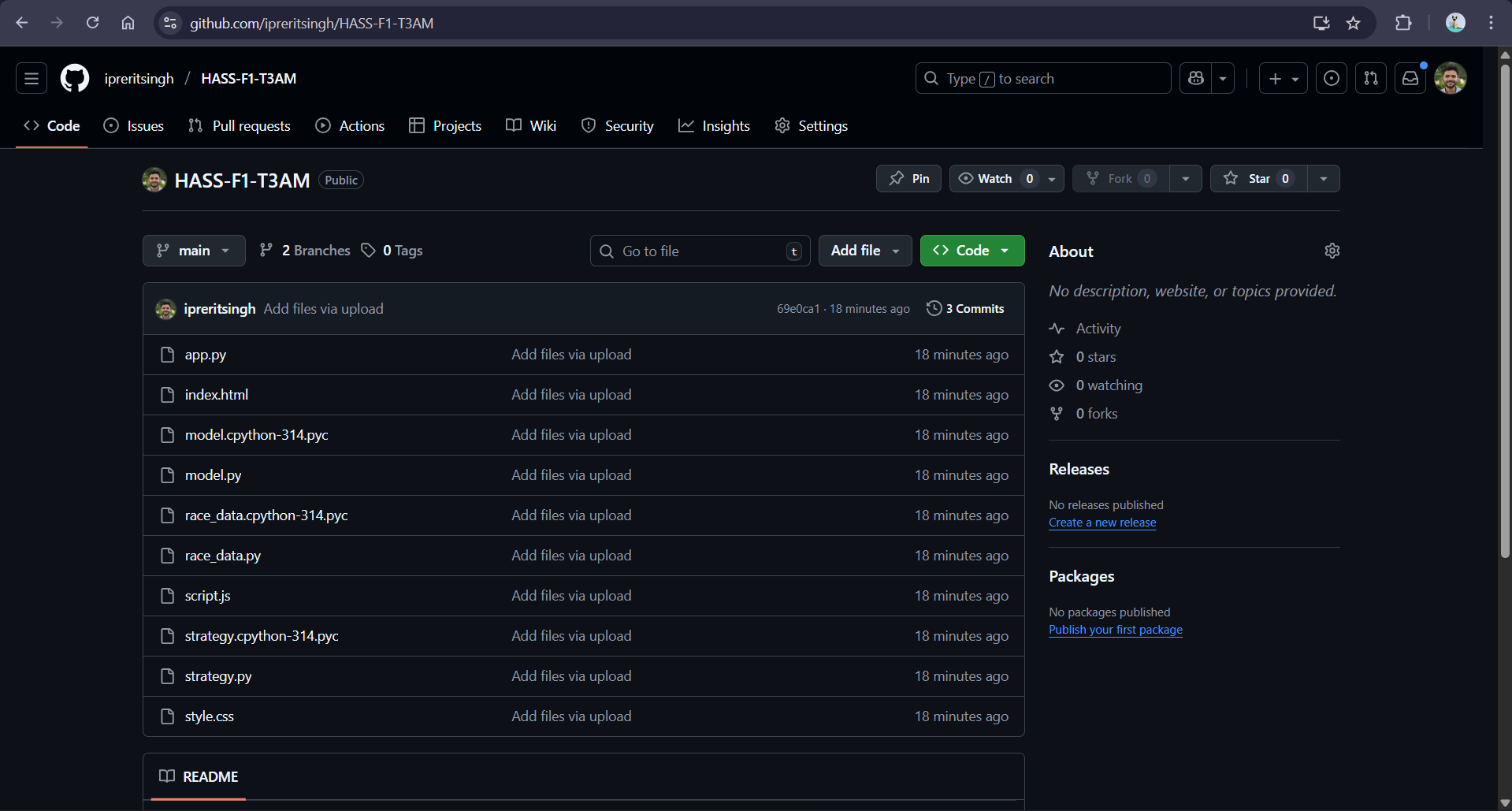This screenshot has height=811, width=1512.
Task: Open the Chrome three-dot menu
Action: tap(1491, 23)
